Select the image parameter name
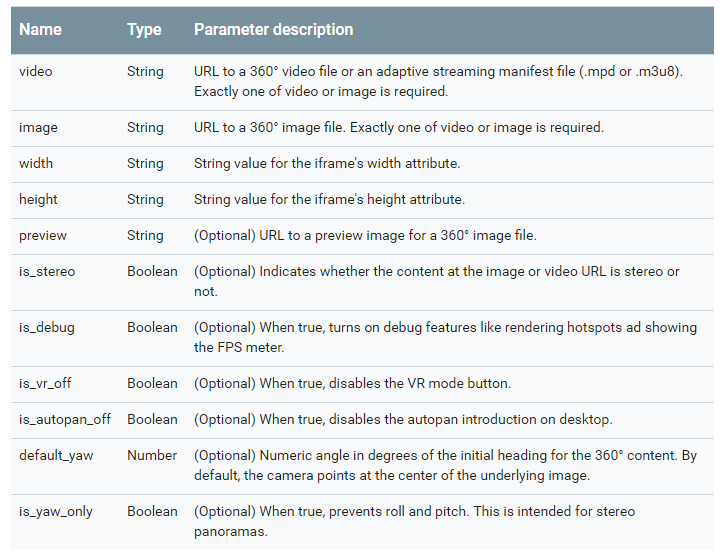Screen dimensions: 723x552 pos(38,128)
